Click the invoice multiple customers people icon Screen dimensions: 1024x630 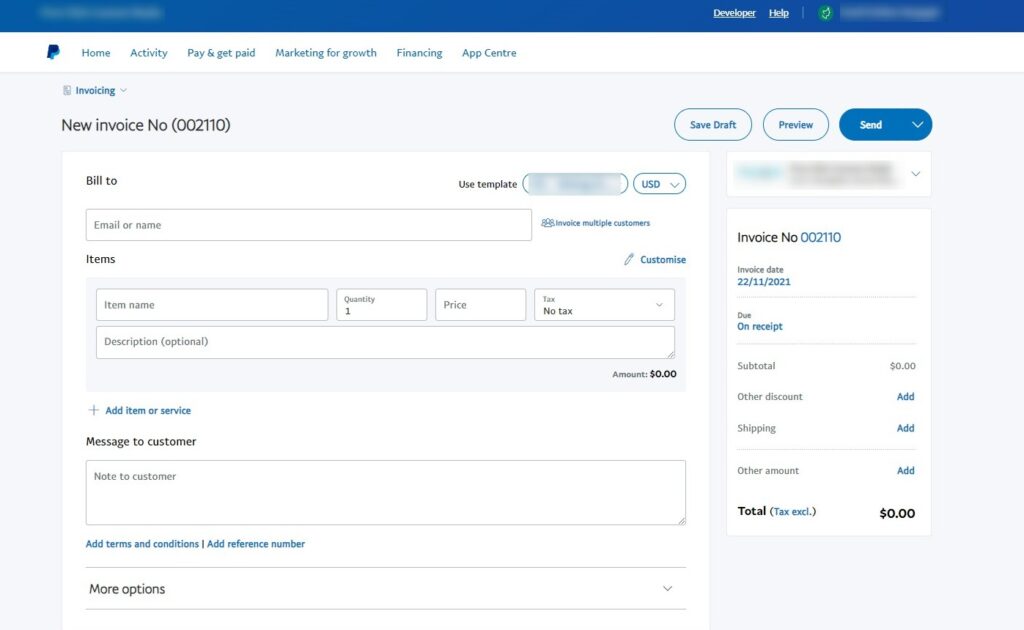click(x=547, y=223)
